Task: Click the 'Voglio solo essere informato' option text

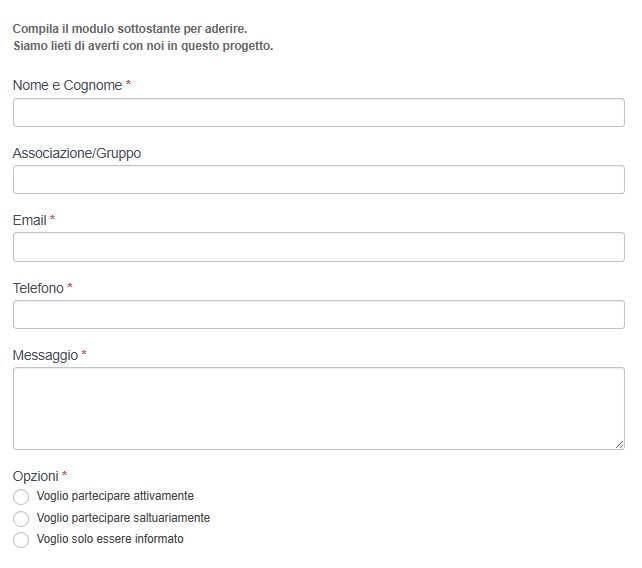Action: pos(110,539)
